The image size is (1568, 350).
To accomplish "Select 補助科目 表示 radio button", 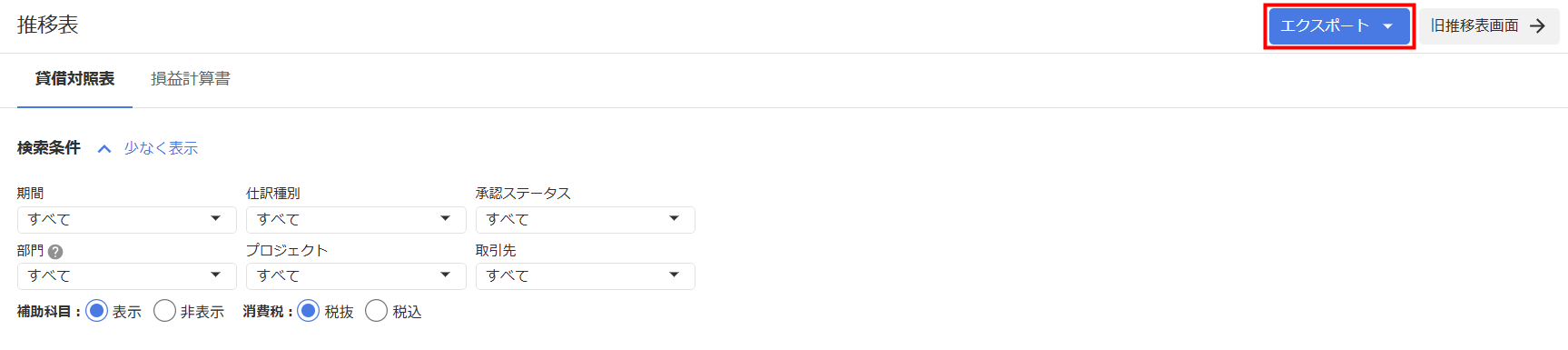I will coord(96,311).
